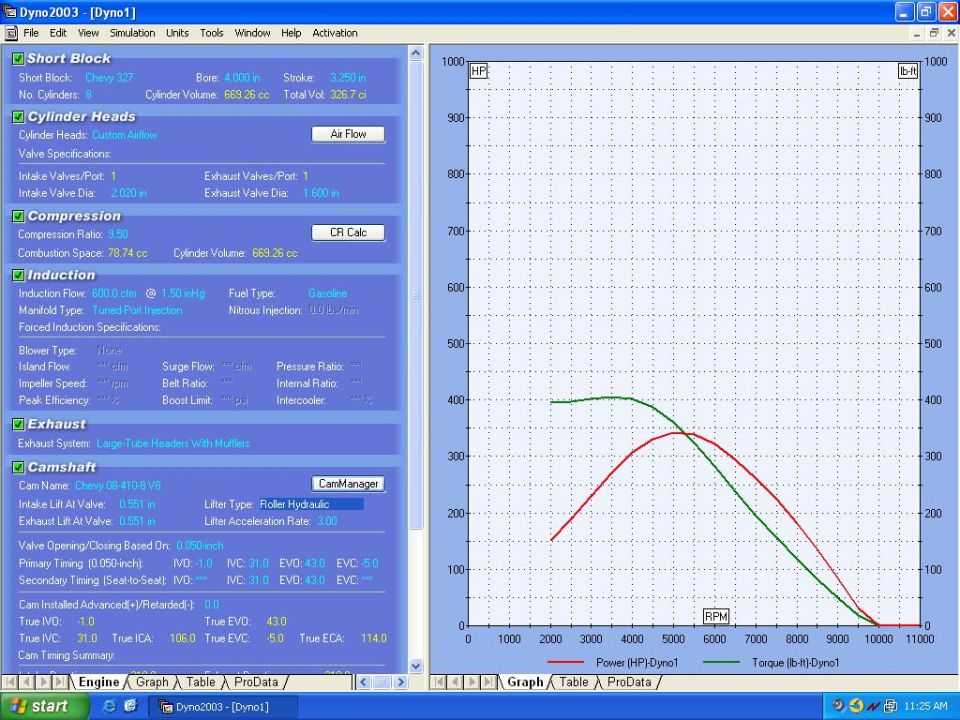Select Chevy 08-410-8 V8 cam name

point(118,486)
